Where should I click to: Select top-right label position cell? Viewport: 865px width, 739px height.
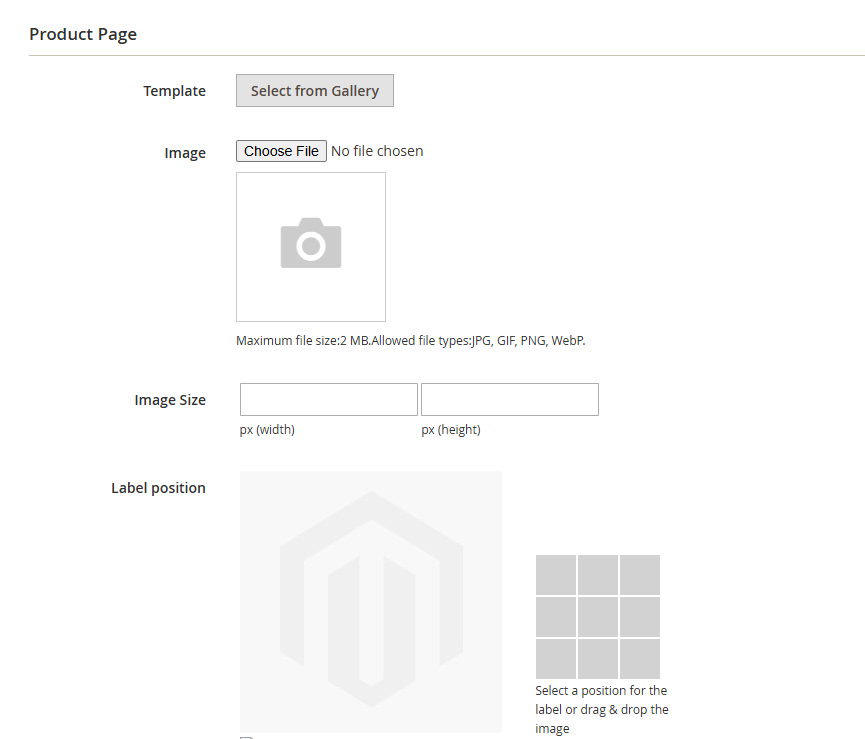click(x=639, y=575)
